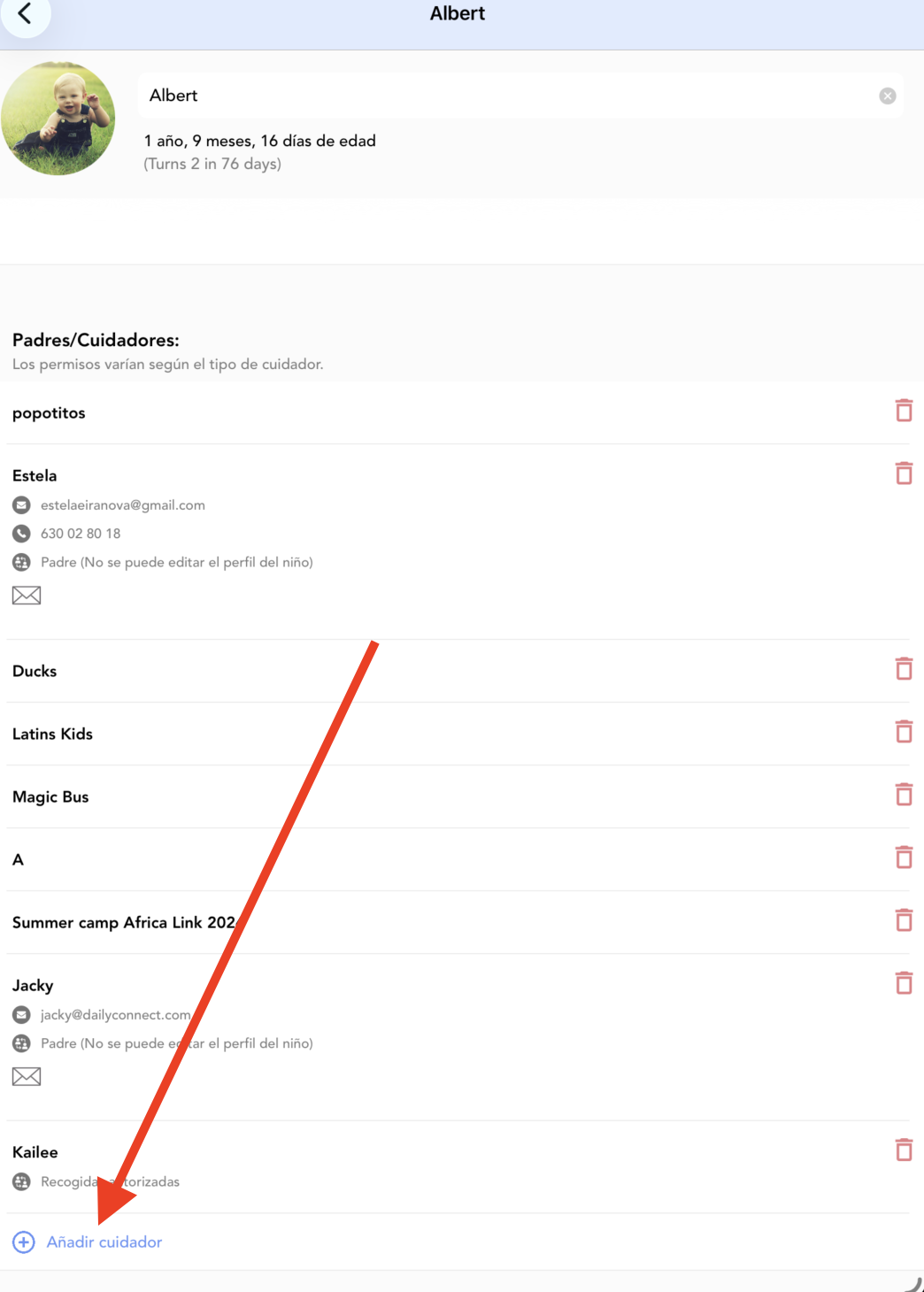
Task: Change Albert's profile photo
Action: pyautogui.click(x=58, y=118)
